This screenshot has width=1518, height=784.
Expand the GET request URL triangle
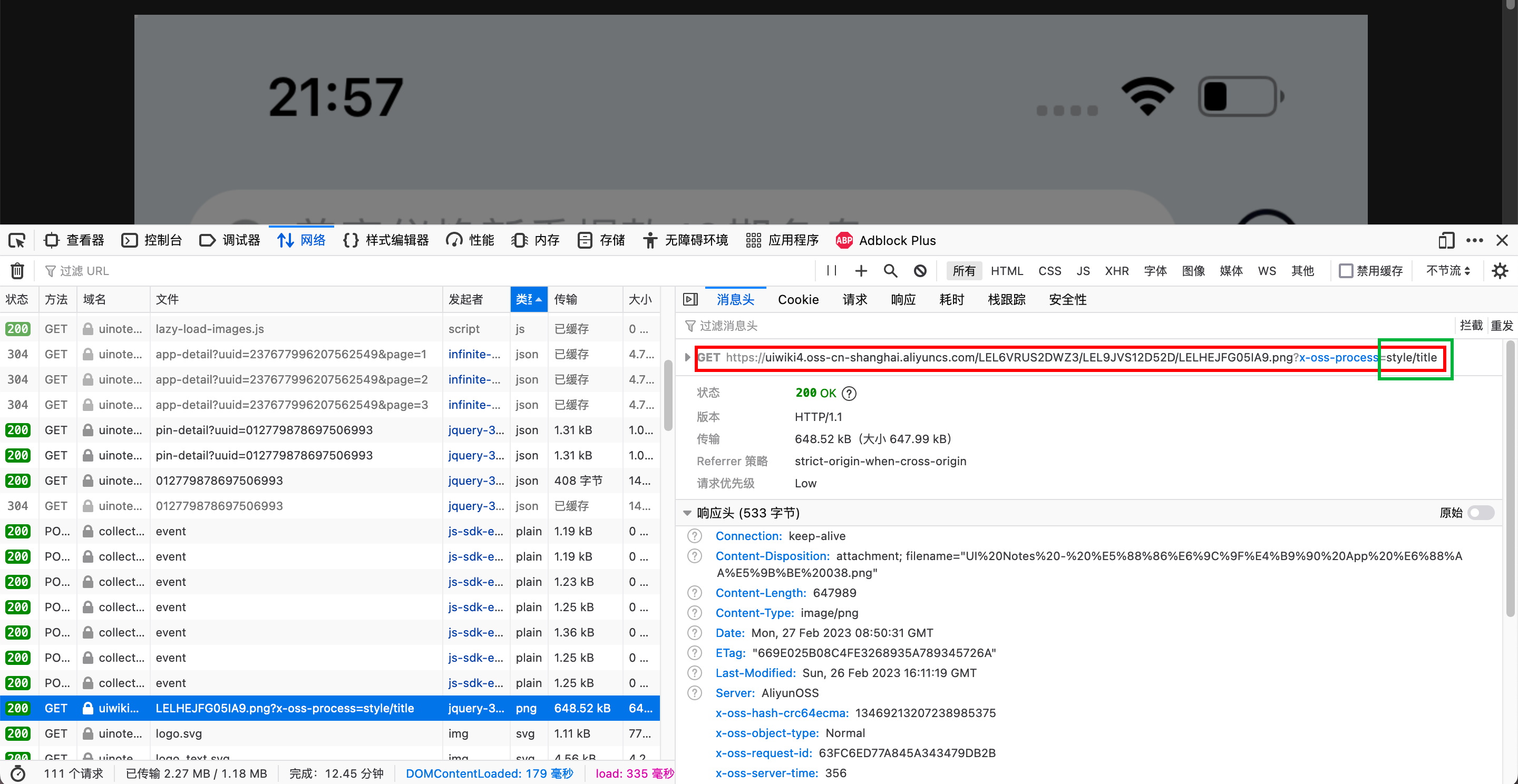(687, 358)
